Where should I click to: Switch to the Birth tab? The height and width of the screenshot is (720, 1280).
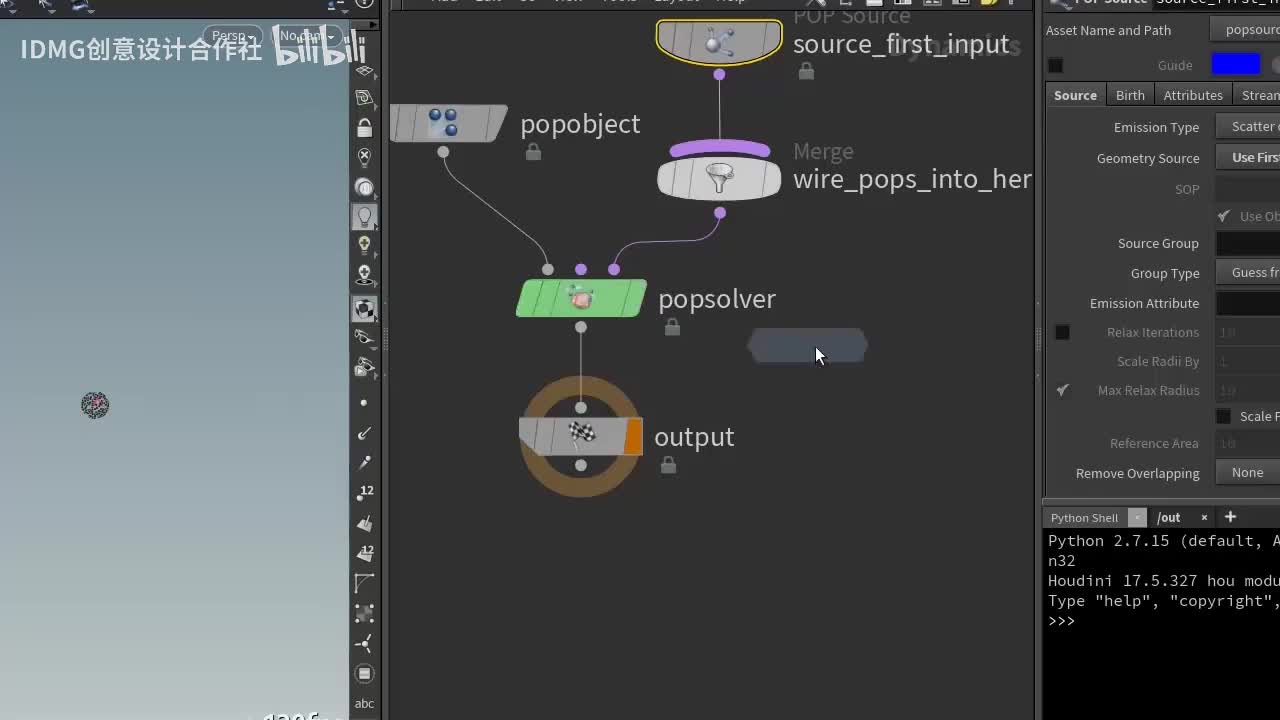pyautogui.click(x=1130, y=95)
